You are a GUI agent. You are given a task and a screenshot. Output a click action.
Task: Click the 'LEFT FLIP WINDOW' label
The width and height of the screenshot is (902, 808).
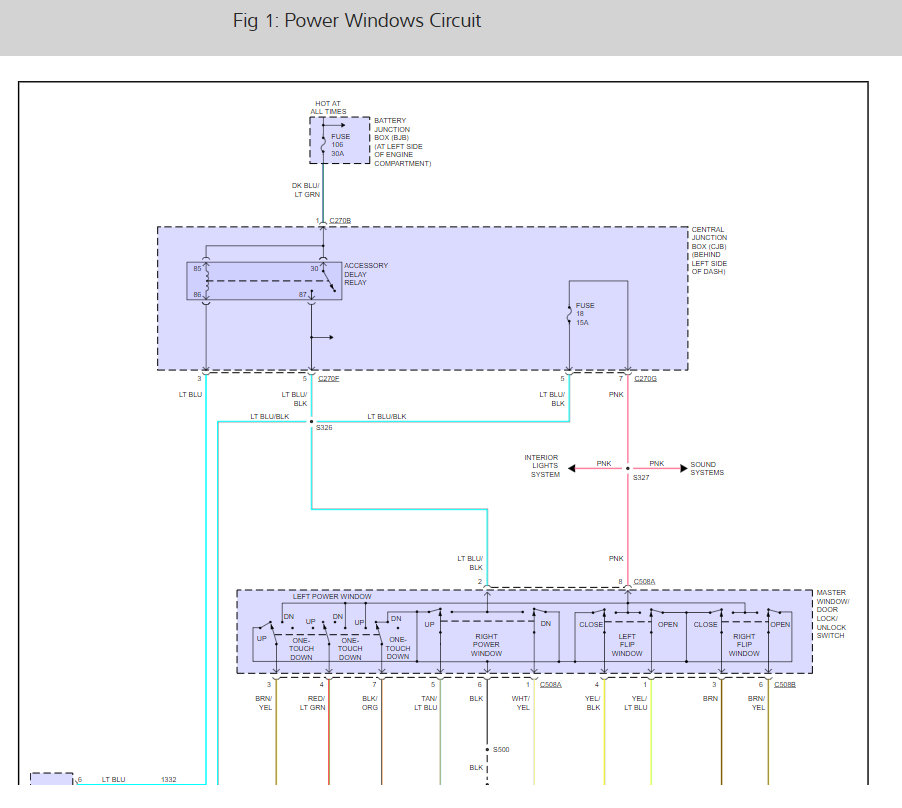pyautogui.click(x=627, y=645)
